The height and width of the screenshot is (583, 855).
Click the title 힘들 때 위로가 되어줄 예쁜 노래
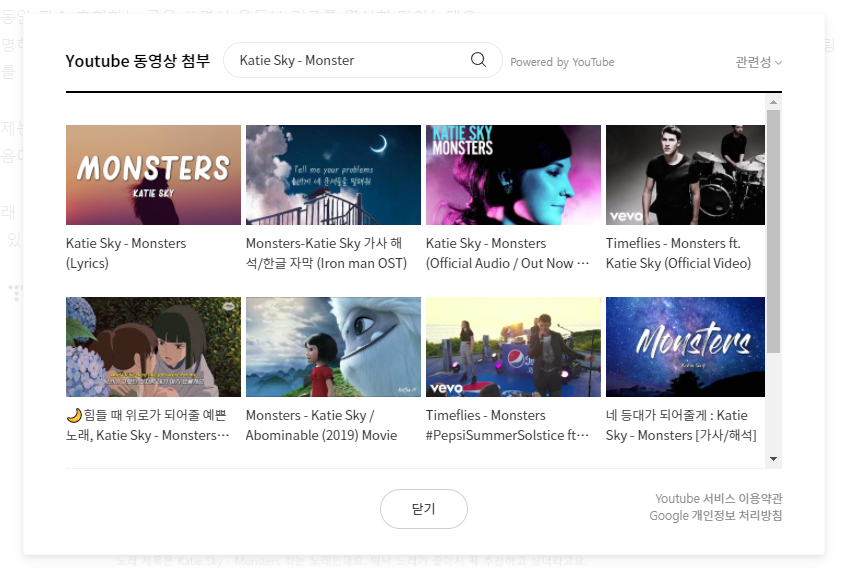pos(147,425)
